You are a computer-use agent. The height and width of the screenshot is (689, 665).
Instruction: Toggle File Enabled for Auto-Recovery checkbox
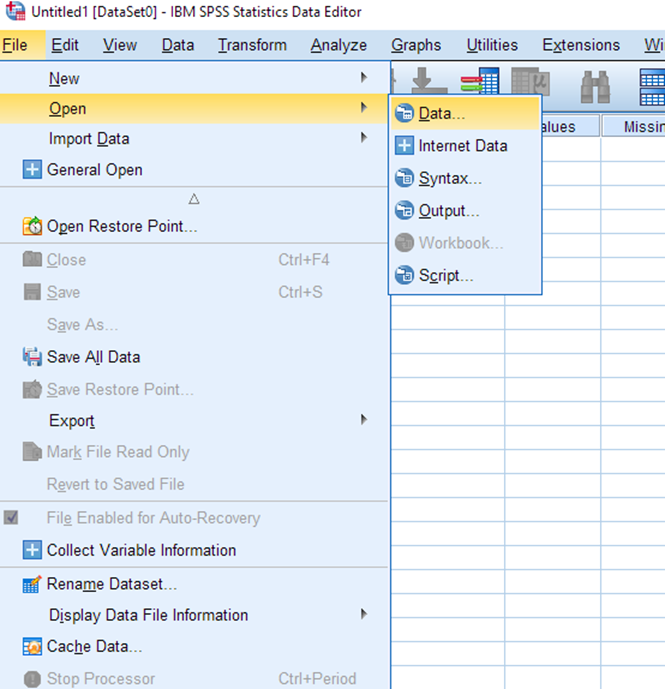11,518
